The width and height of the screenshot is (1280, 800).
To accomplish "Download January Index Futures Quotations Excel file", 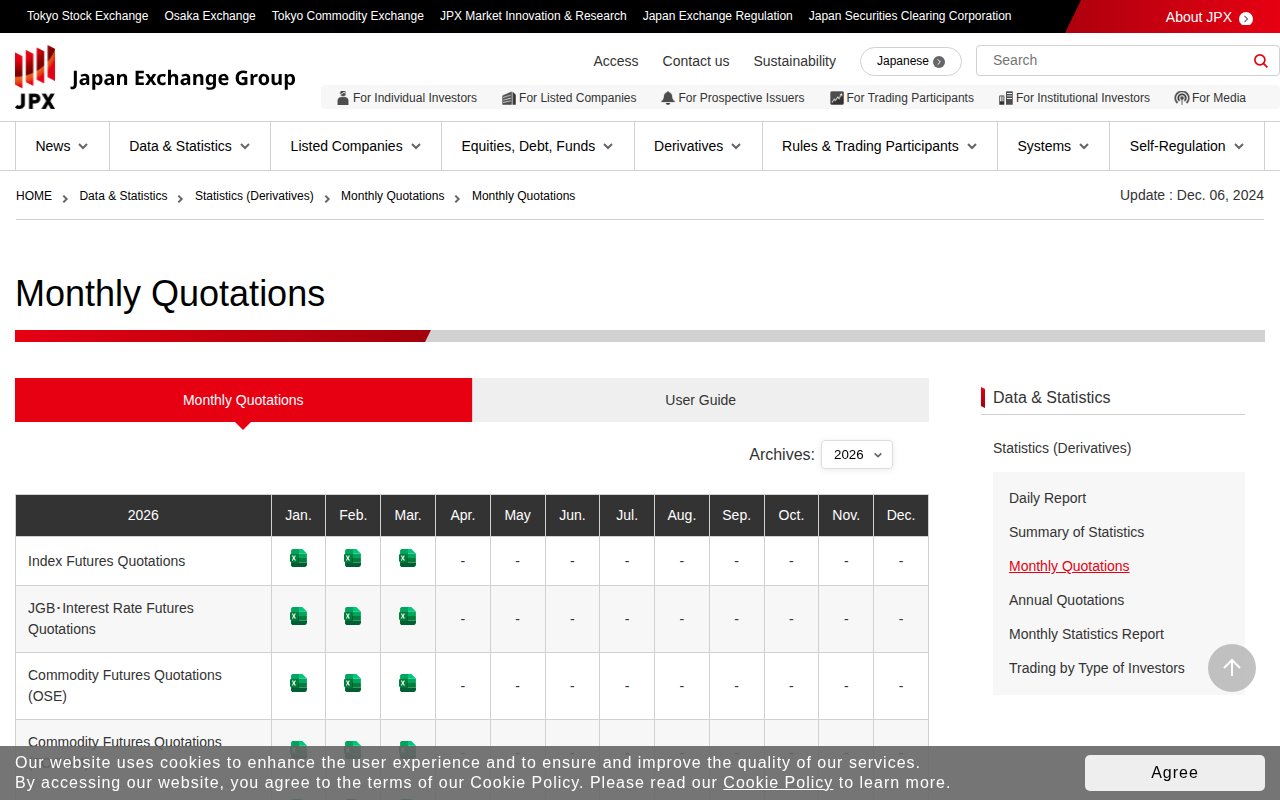I will click(x=298, y=559).
